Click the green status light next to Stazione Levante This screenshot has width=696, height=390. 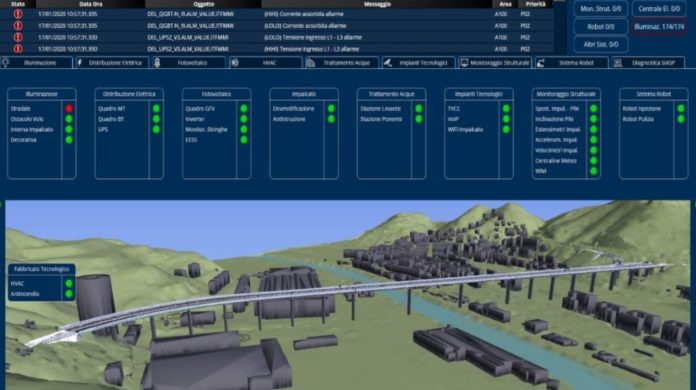419,108
